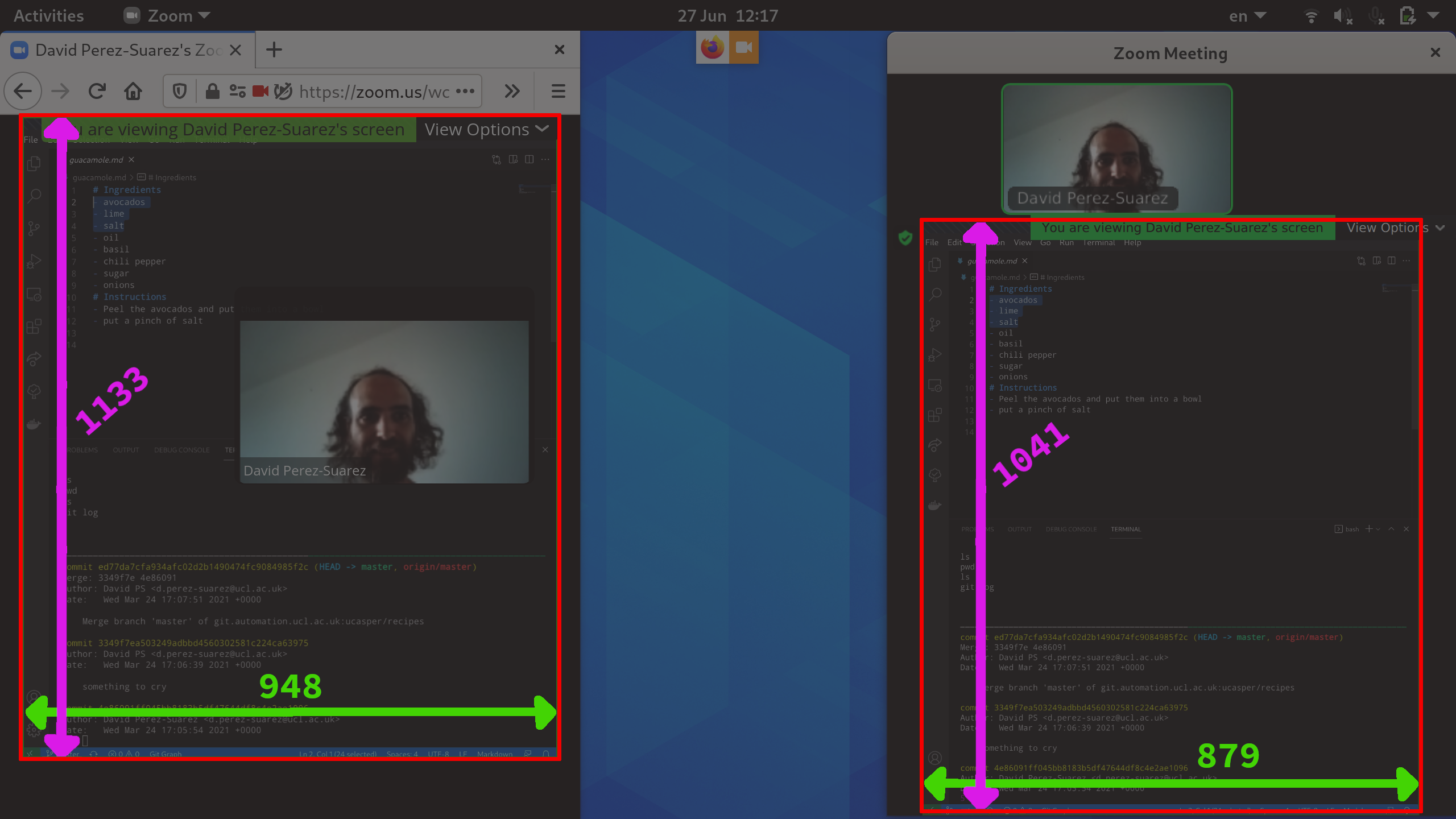
Task: Select the DEBUG CONSOLE tab in the Firefox shared screen
Action: (x=181, y=450)
